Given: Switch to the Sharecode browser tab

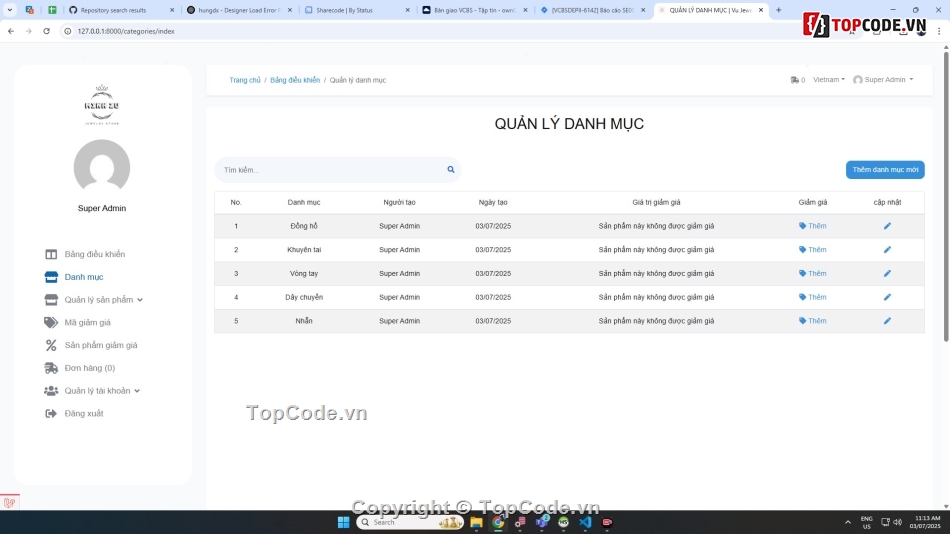Looking at the screenshot, I should tap(355, 10).
